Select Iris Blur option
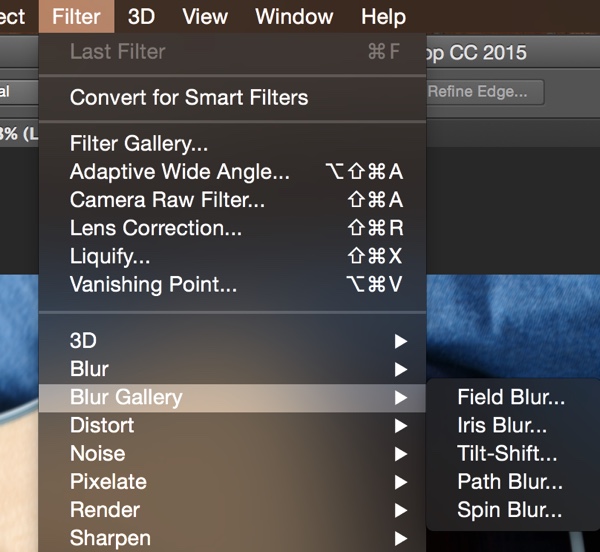 [x=502, y=425]
